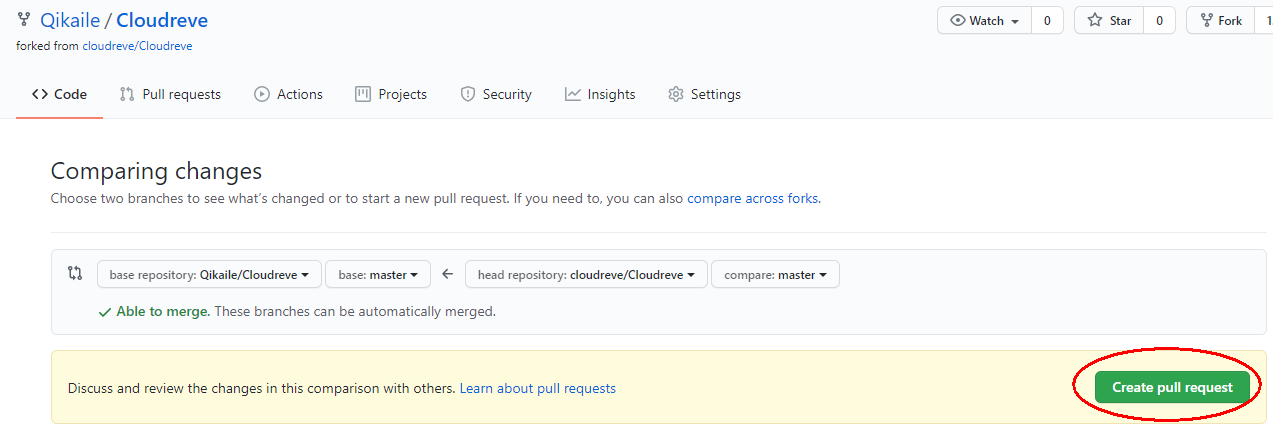
Task: Click the fork icon beside repository name
Action: coord(24,20)
